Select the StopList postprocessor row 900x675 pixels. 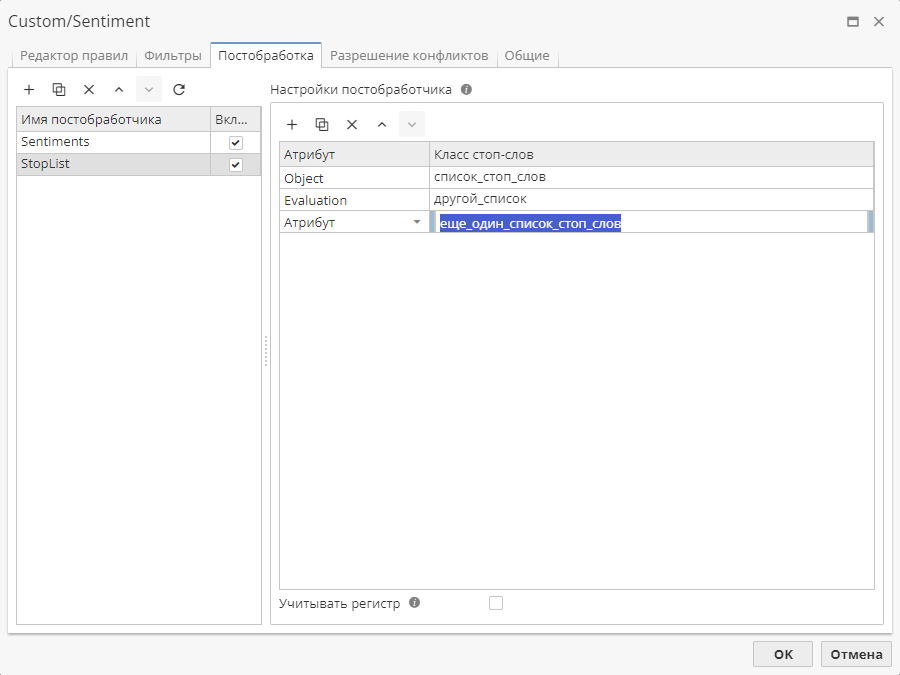pos(138,164)
